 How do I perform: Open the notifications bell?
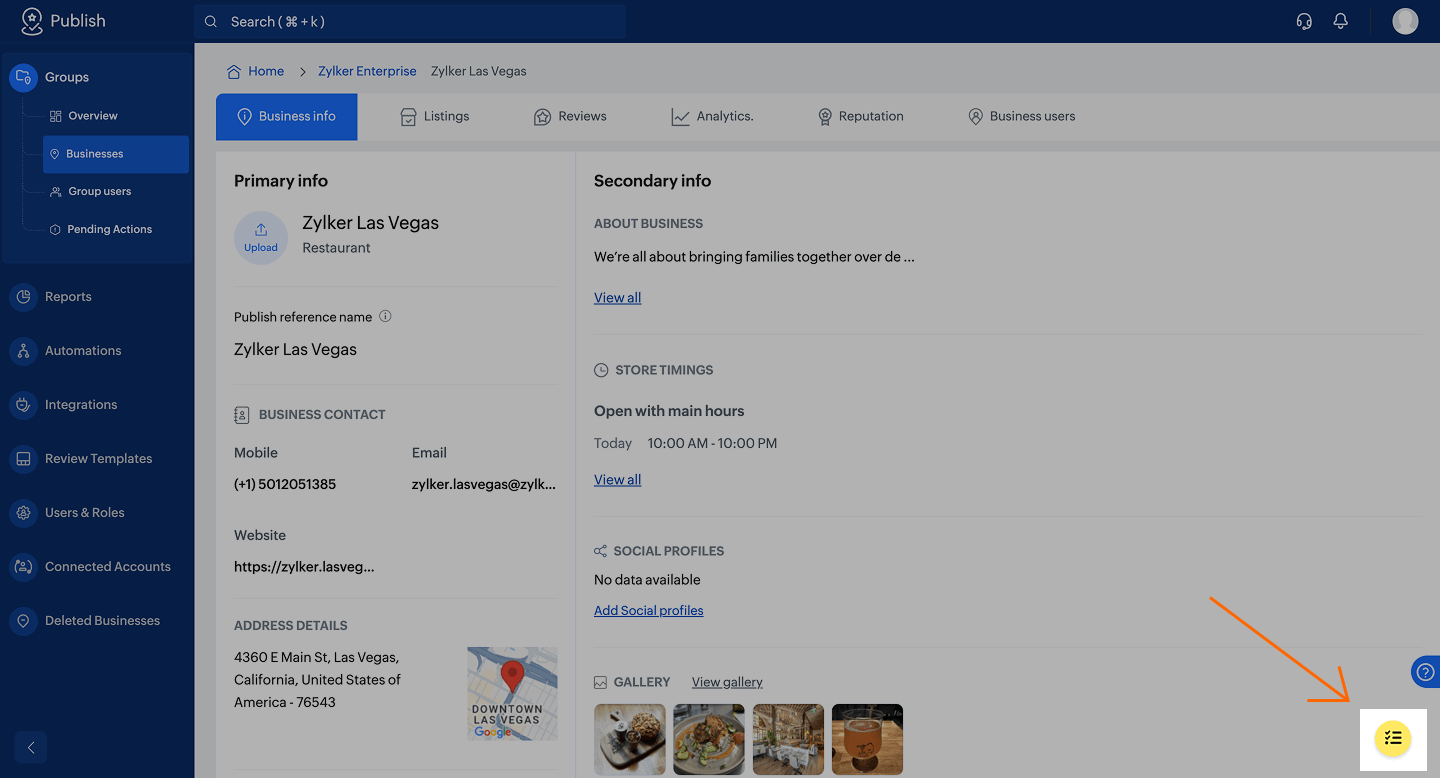point(1341,21)
